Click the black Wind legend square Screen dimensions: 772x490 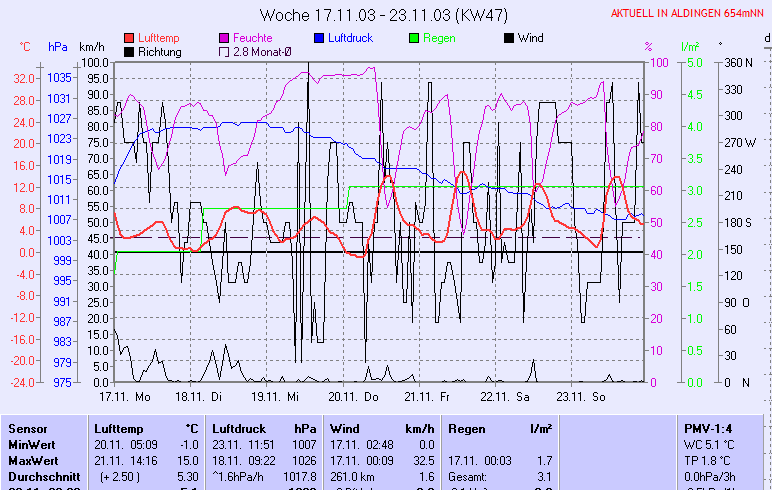(x=509, y=38)
